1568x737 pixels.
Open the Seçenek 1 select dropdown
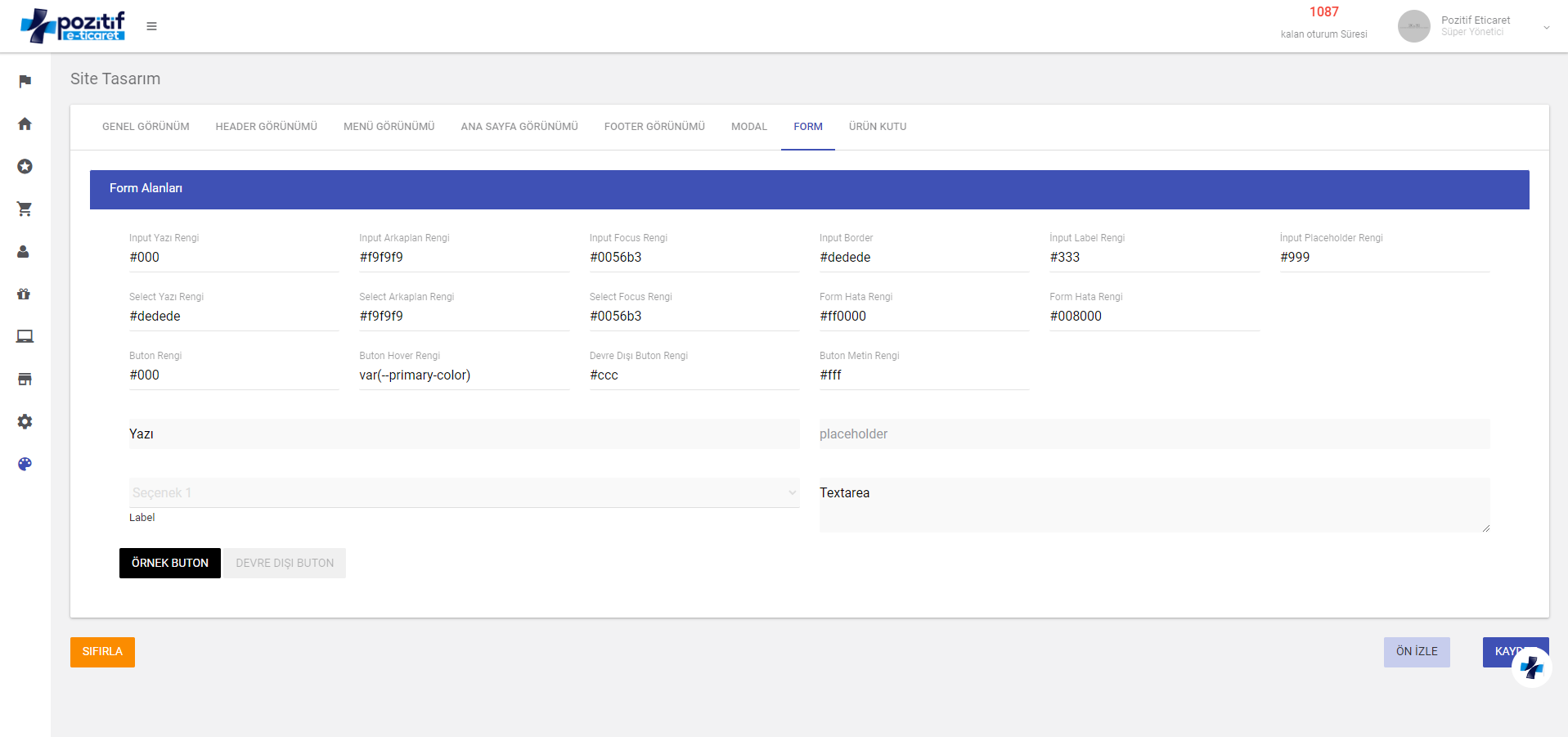click(464, 492)
